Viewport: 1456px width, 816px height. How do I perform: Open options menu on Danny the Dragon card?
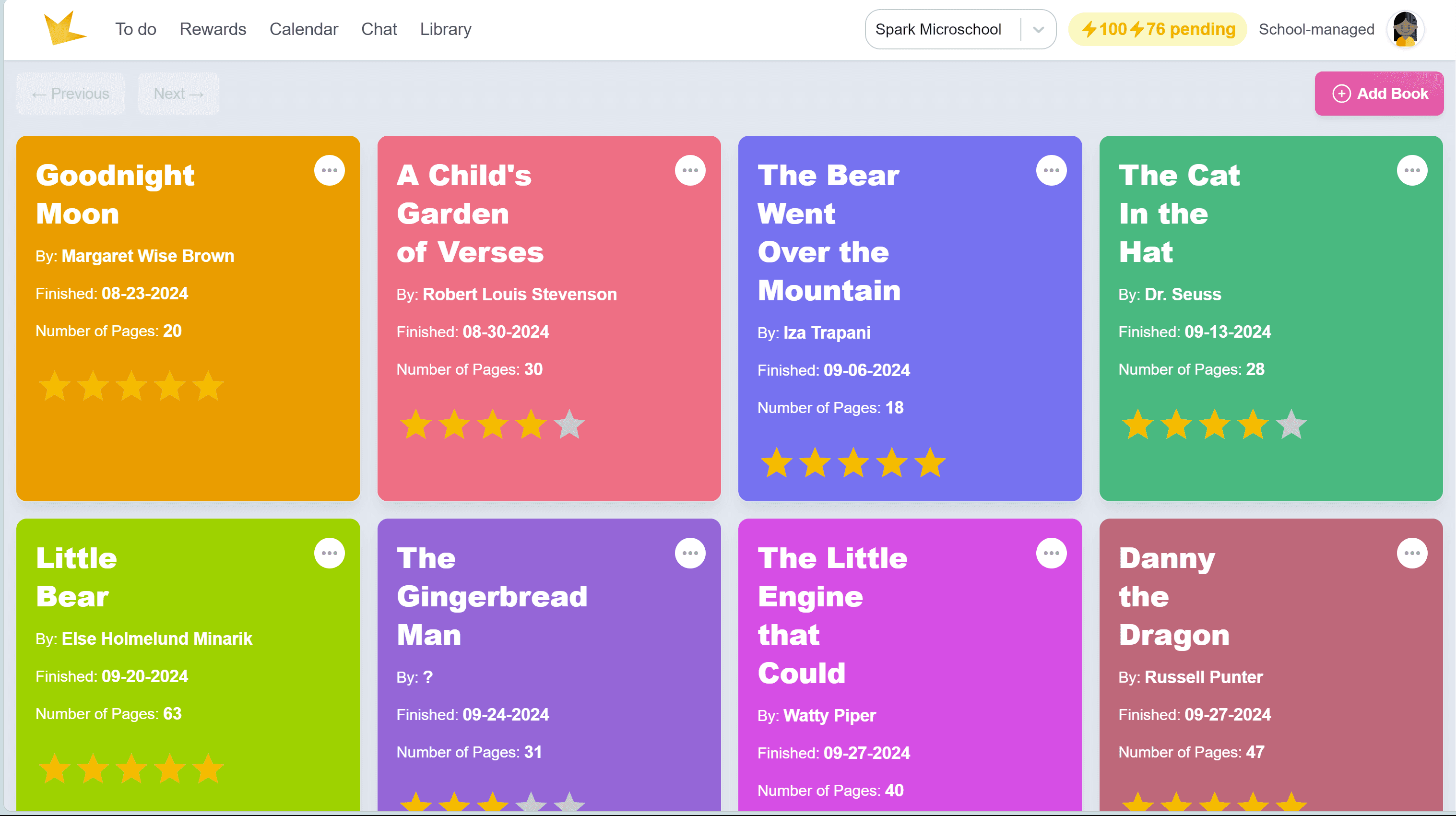1412,553
